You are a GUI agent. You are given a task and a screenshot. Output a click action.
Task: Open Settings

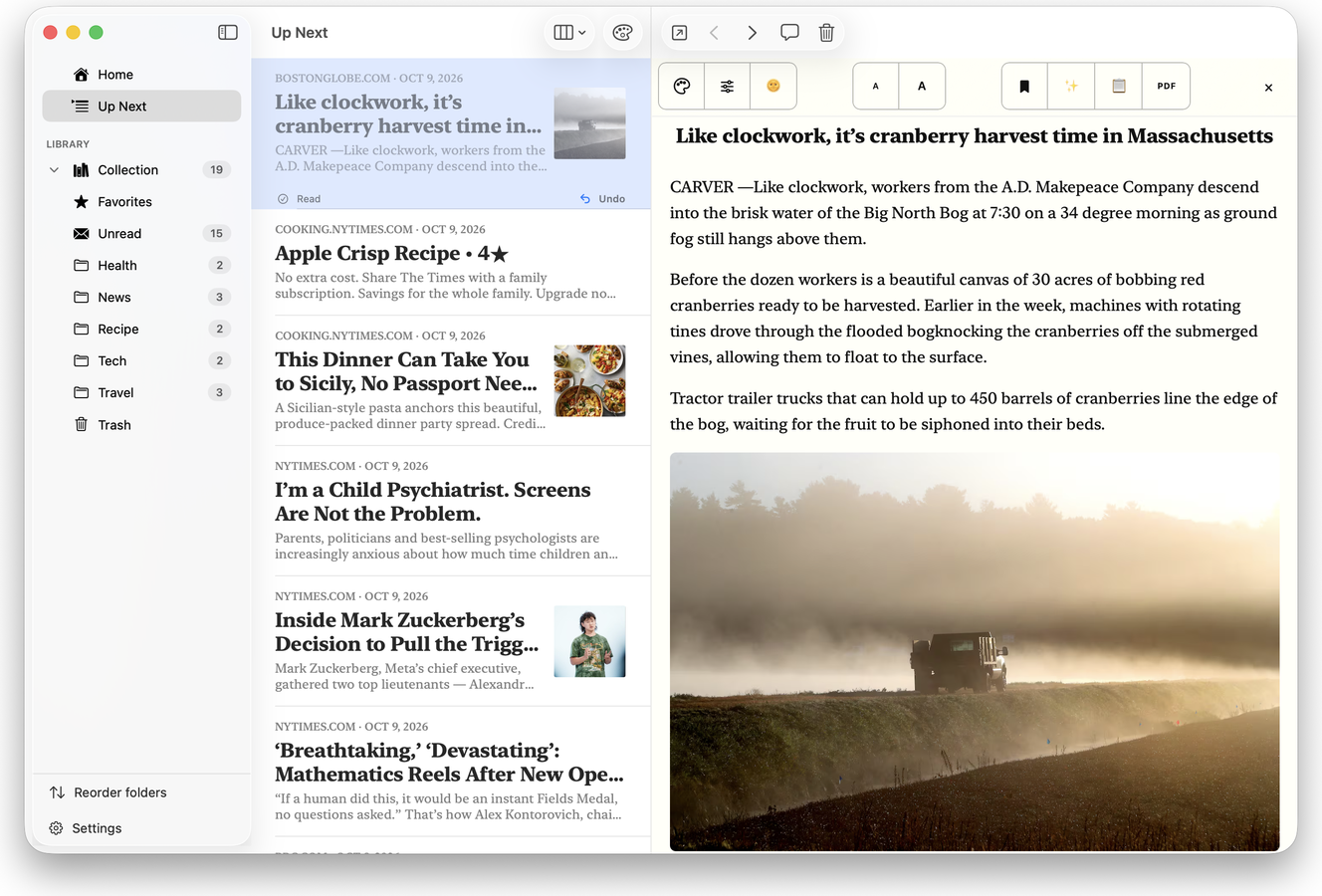[x=86, y=828]
